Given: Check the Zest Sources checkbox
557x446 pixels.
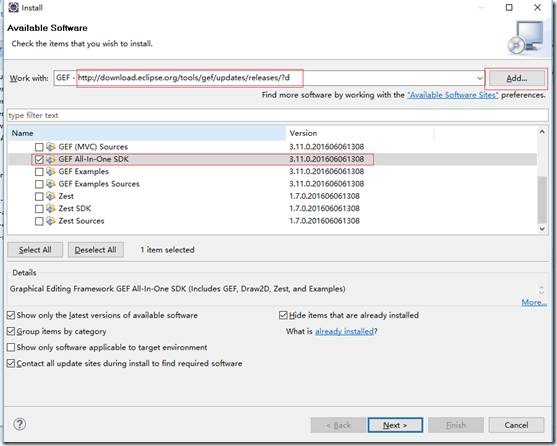Looking at the screenshot, I should pyautogui.click(x=39, y=221).
